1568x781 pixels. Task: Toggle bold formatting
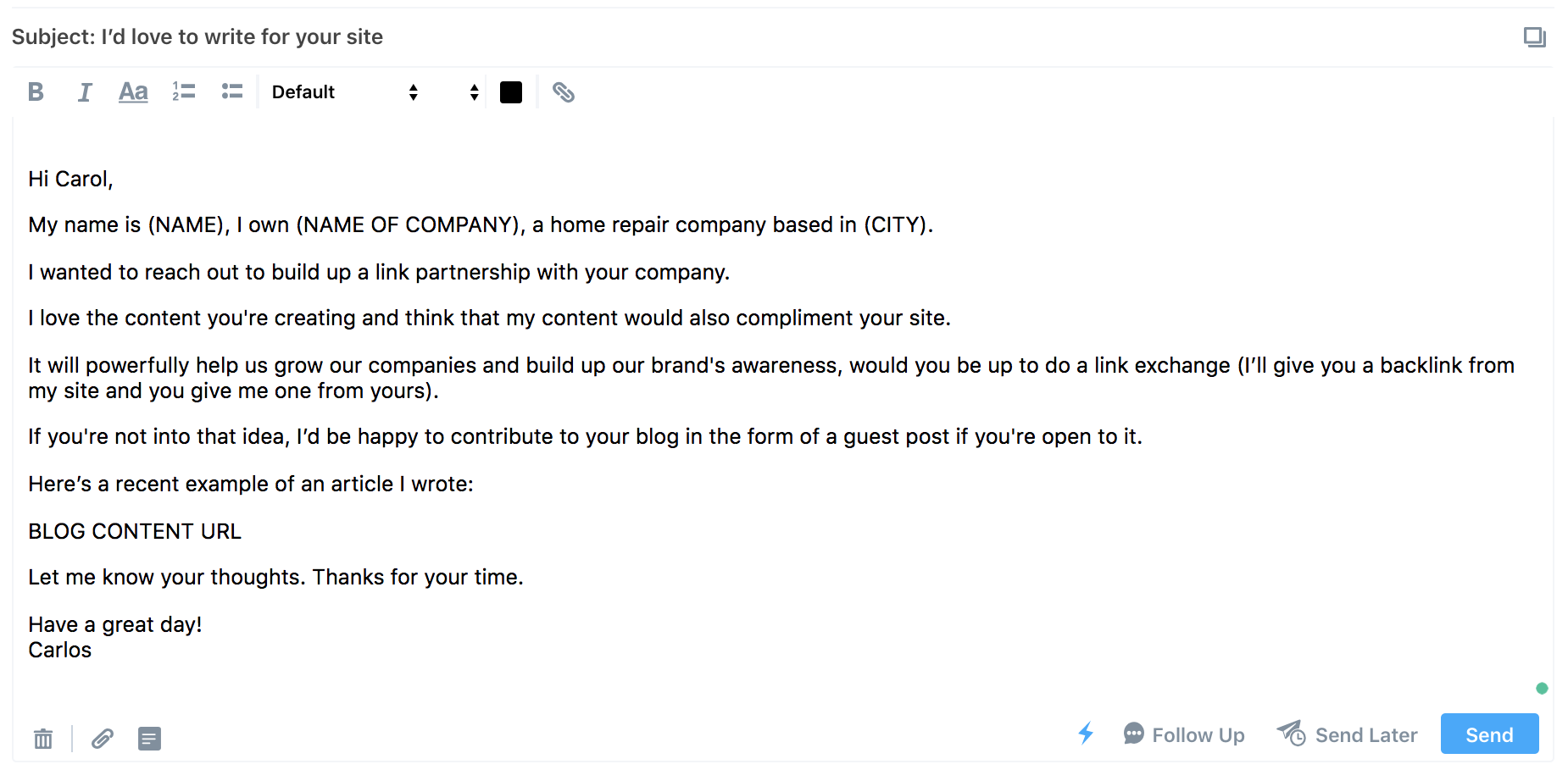point(36,91)
